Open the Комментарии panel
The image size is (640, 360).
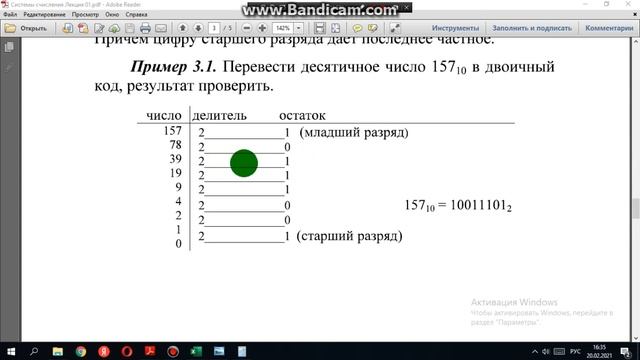pos(609,28)
